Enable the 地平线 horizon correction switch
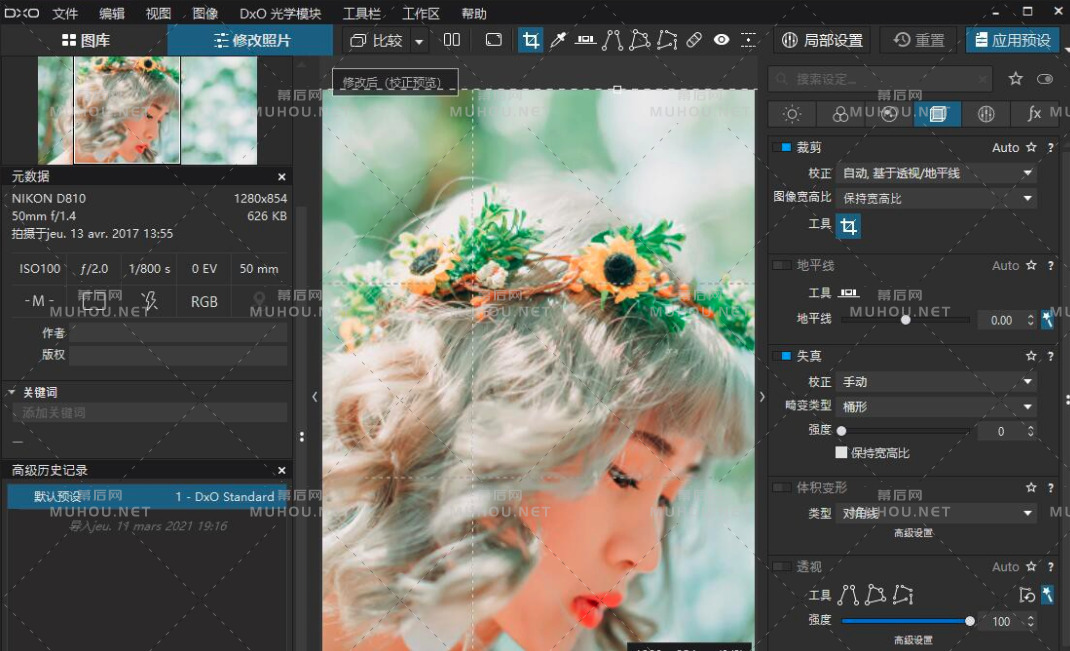The width and height of the screenshot is (1070, 651). pos(781,265)
